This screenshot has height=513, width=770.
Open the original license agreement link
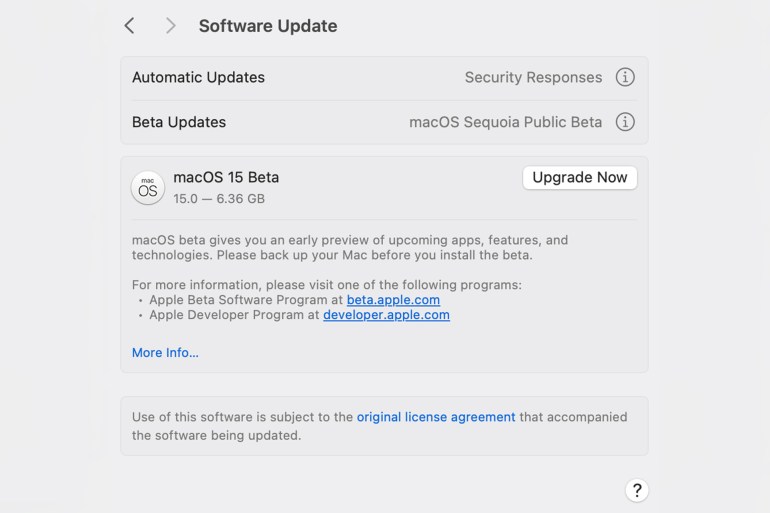pyautogui.click(x=436, y=417)
